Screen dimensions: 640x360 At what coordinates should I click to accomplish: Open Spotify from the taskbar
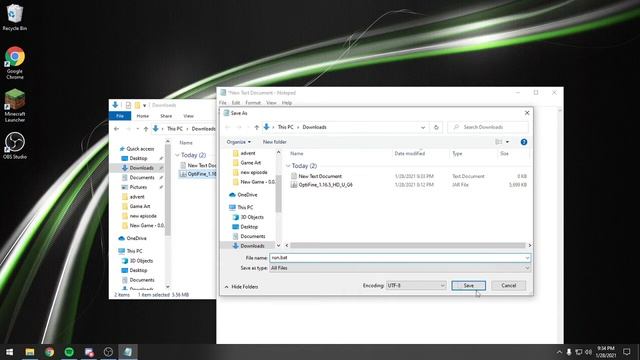click(69, 352)
